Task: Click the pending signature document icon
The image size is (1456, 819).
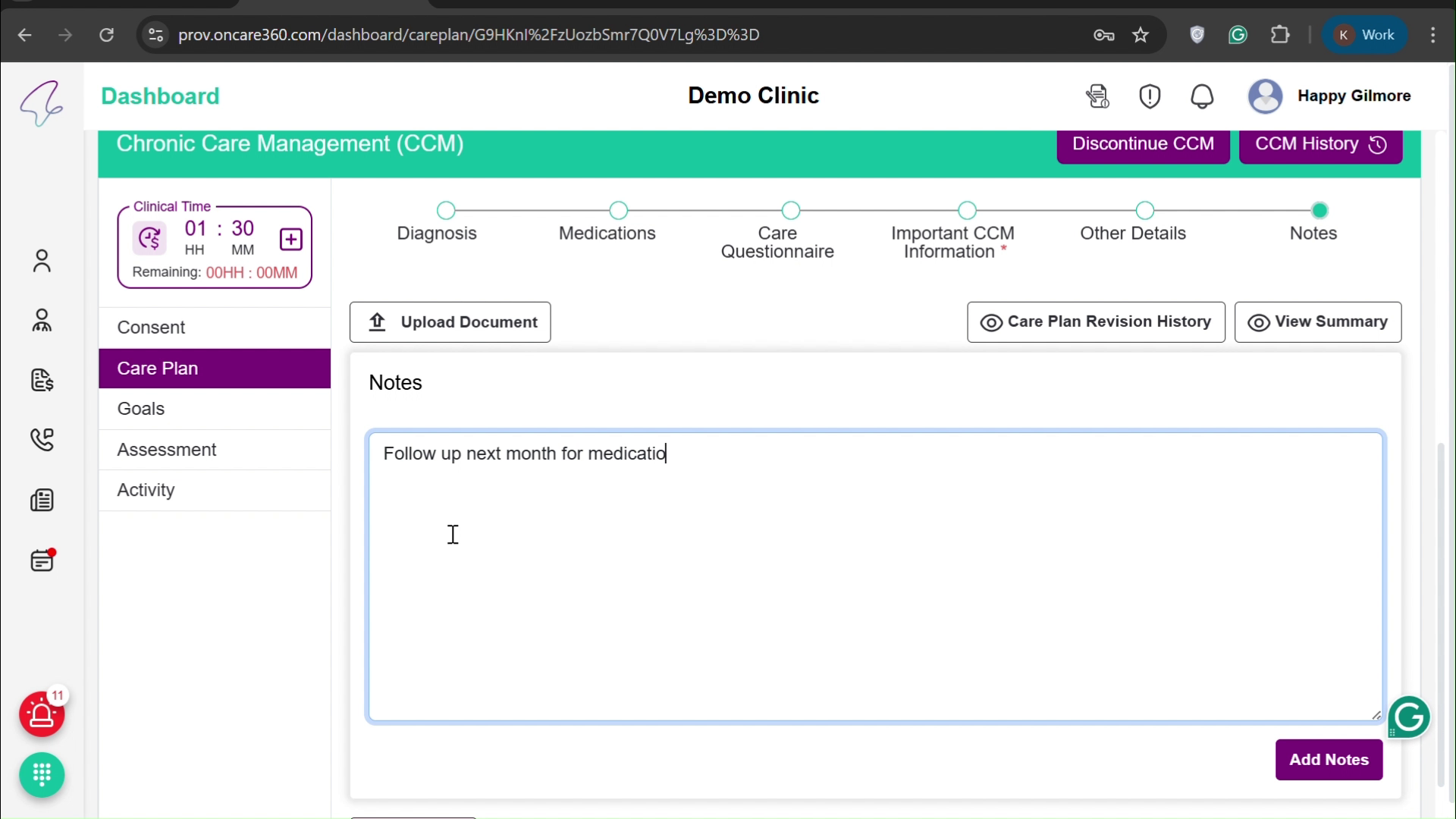Action: point(1097,96)
